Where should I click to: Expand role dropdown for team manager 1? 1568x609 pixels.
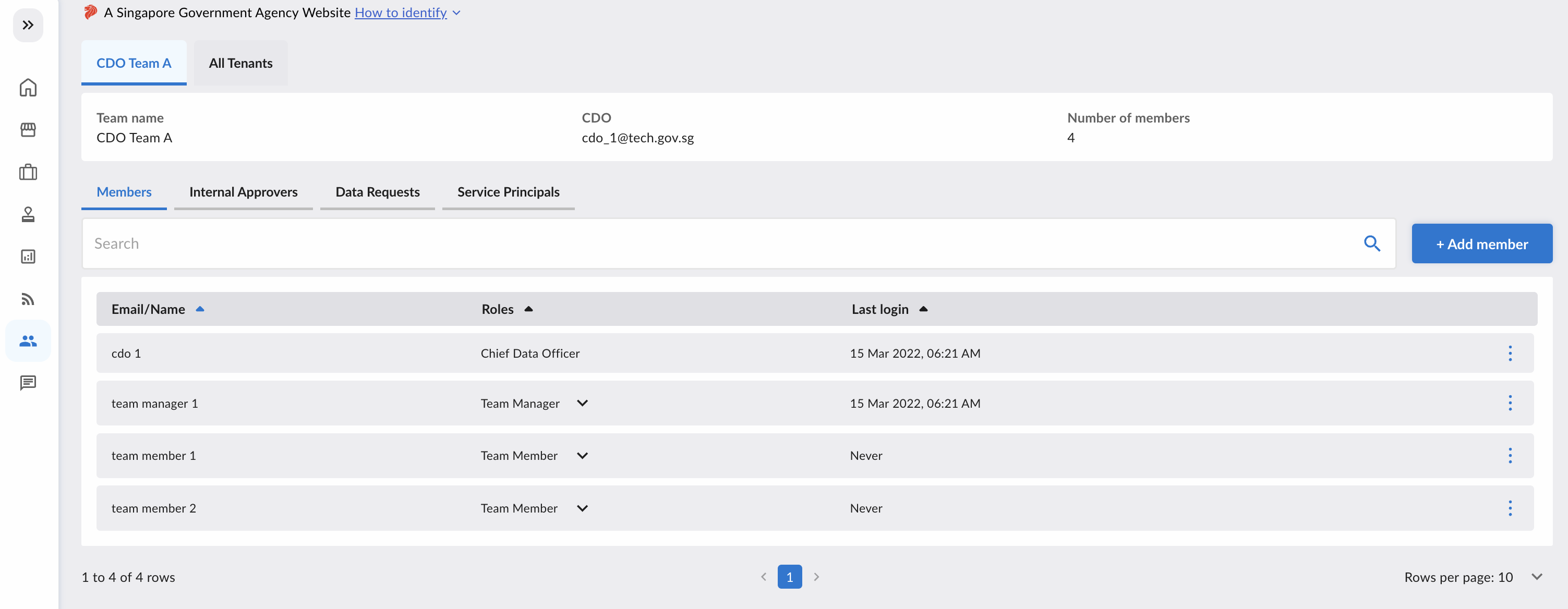(x=582, y=404)
